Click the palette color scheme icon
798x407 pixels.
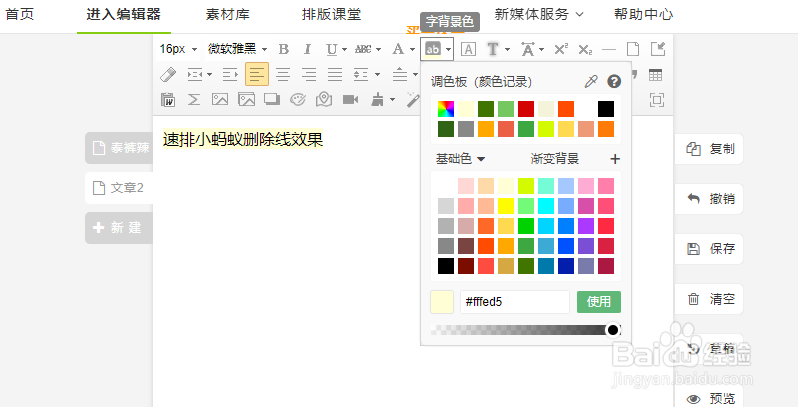(298, 100)
